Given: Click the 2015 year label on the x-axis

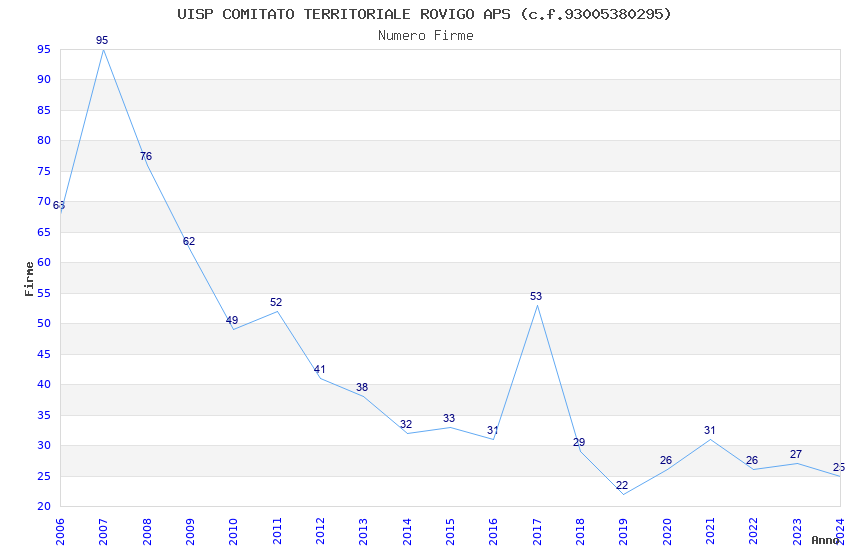Looking at the screenshot, I should (x=450, y=532).
